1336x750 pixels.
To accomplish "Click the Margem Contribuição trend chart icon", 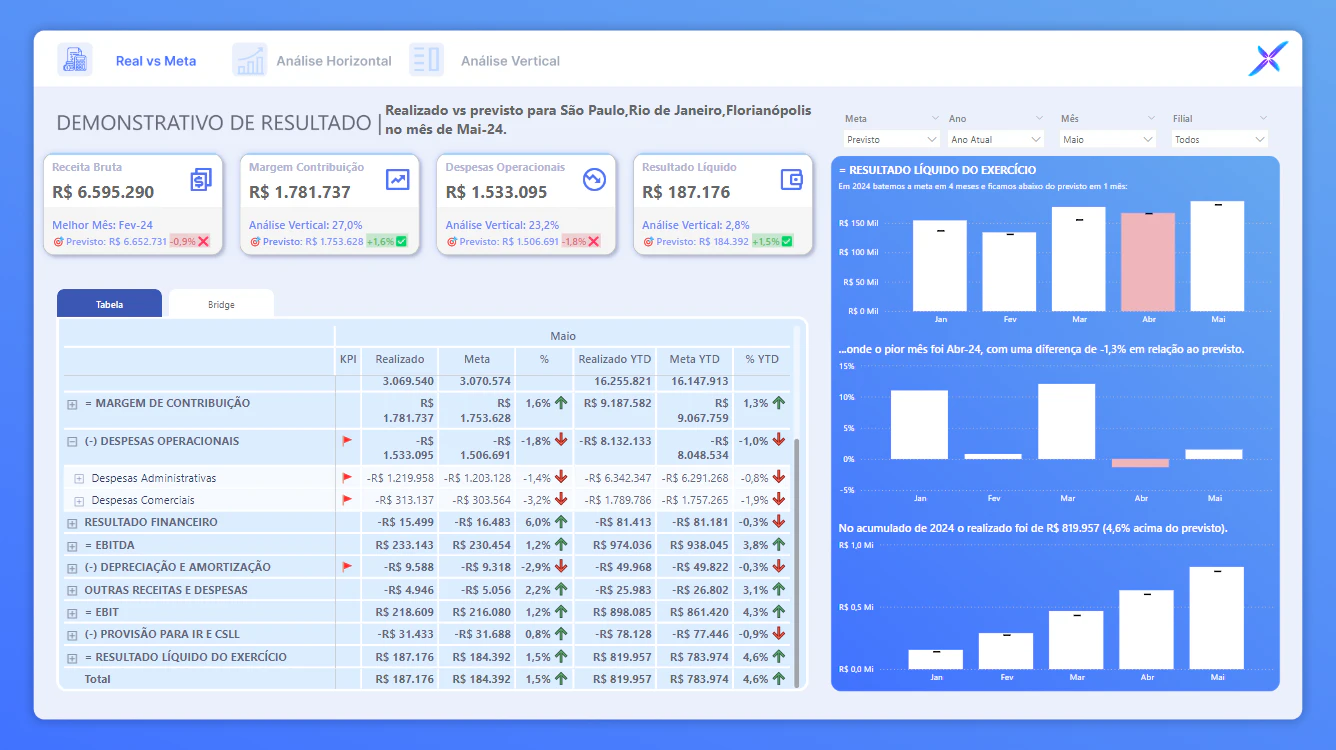I will click(398, 180).
